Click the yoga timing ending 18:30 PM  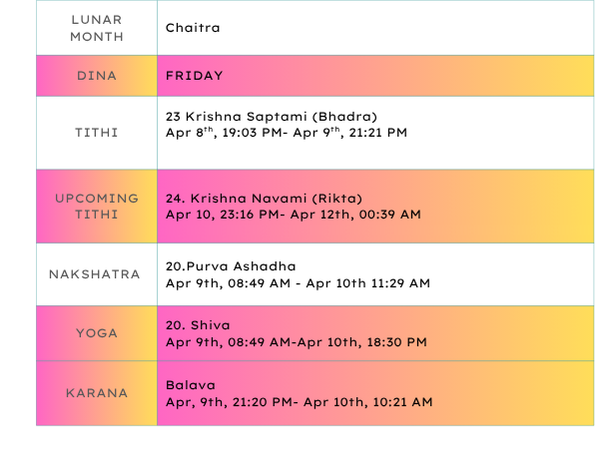click(296, 343)
